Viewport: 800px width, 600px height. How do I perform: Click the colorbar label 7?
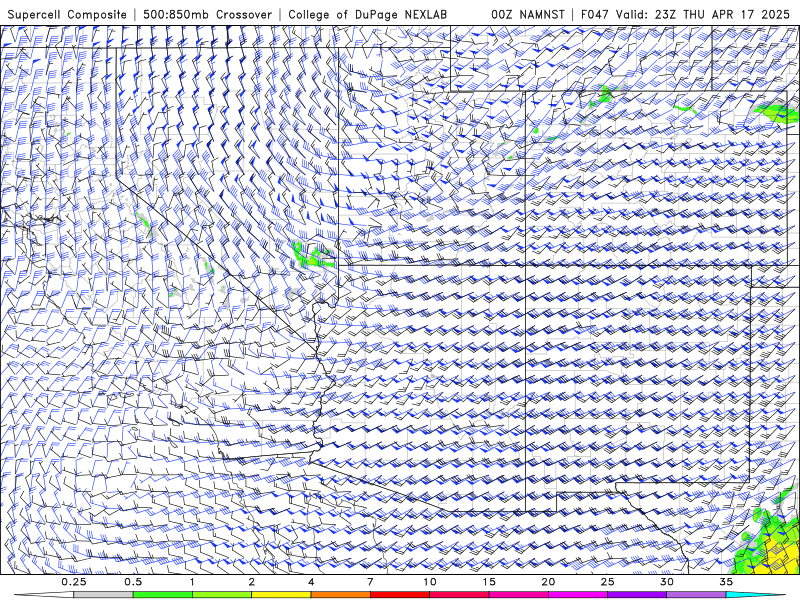(x=370, y=582)
